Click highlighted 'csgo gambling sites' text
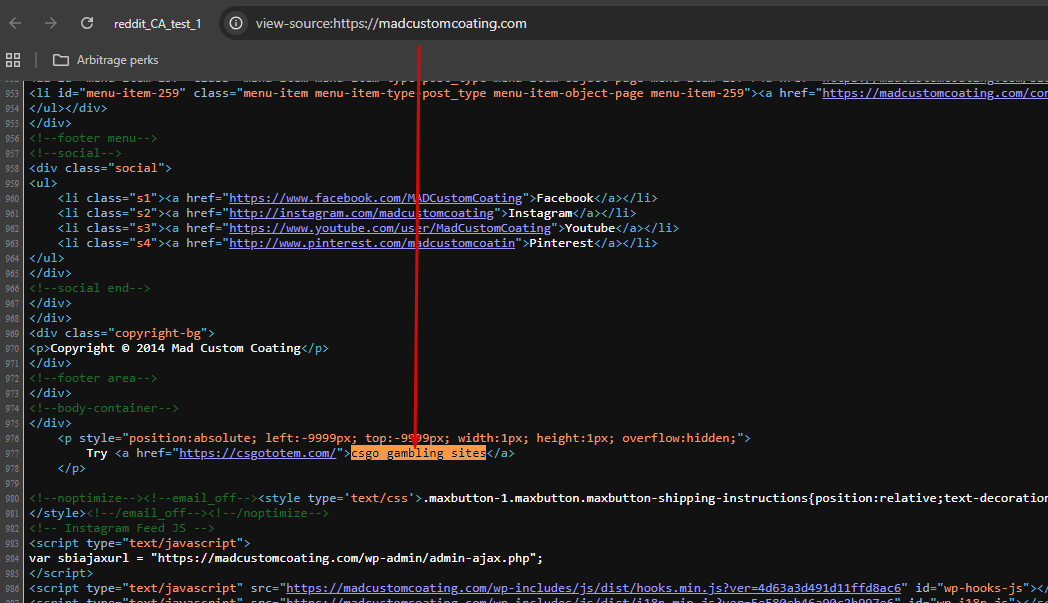Viewport: 1048px width, 603px height. 418,453
